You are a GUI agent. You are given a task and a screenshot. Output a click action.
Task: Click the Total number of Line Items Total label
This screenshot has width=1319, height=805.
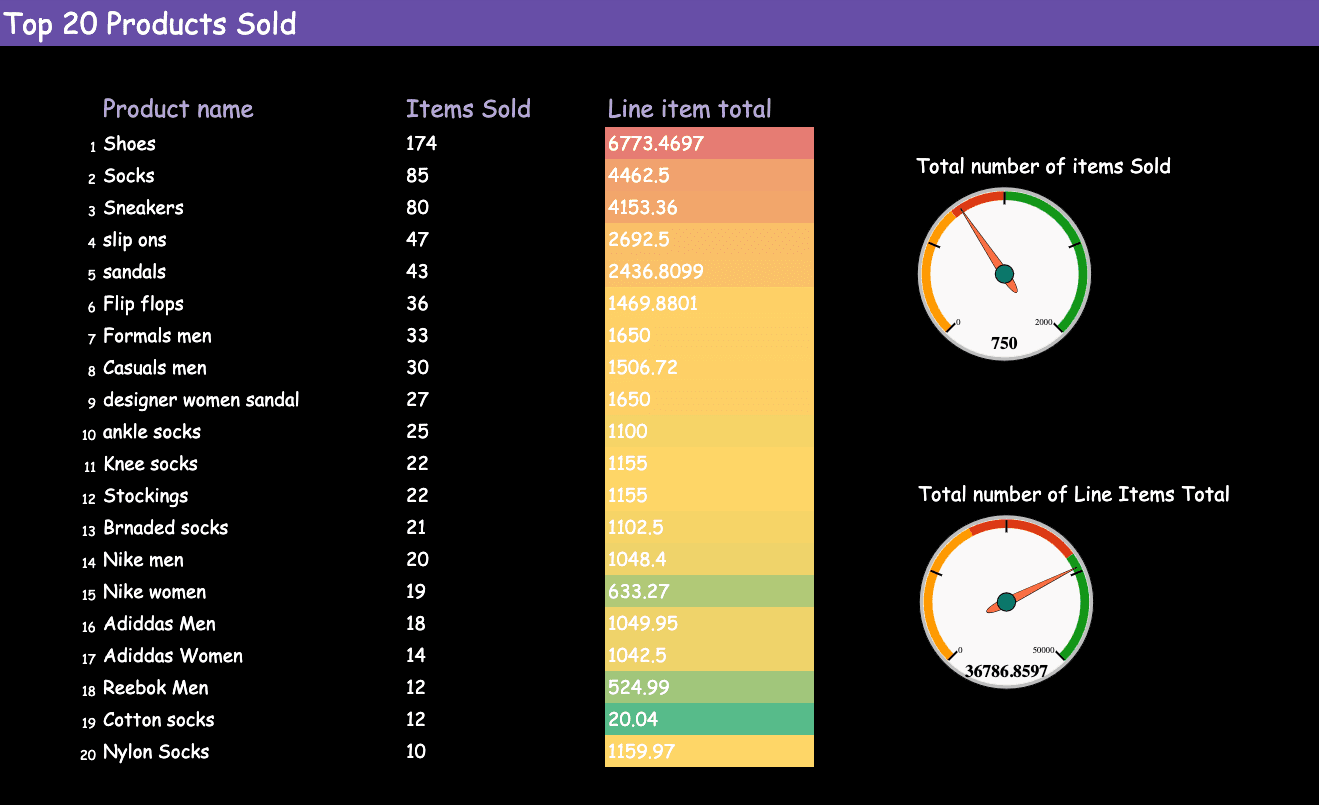pyautogui.click(x=1074, y=494)
